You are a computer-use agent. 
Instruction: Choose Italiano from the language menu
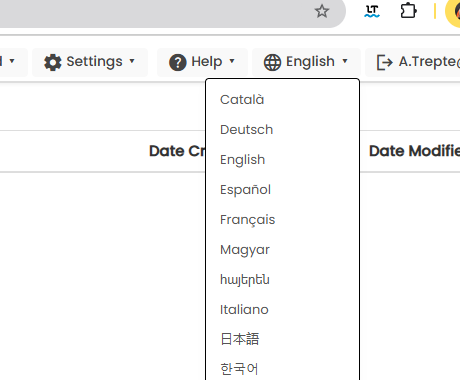pos(244,310)
